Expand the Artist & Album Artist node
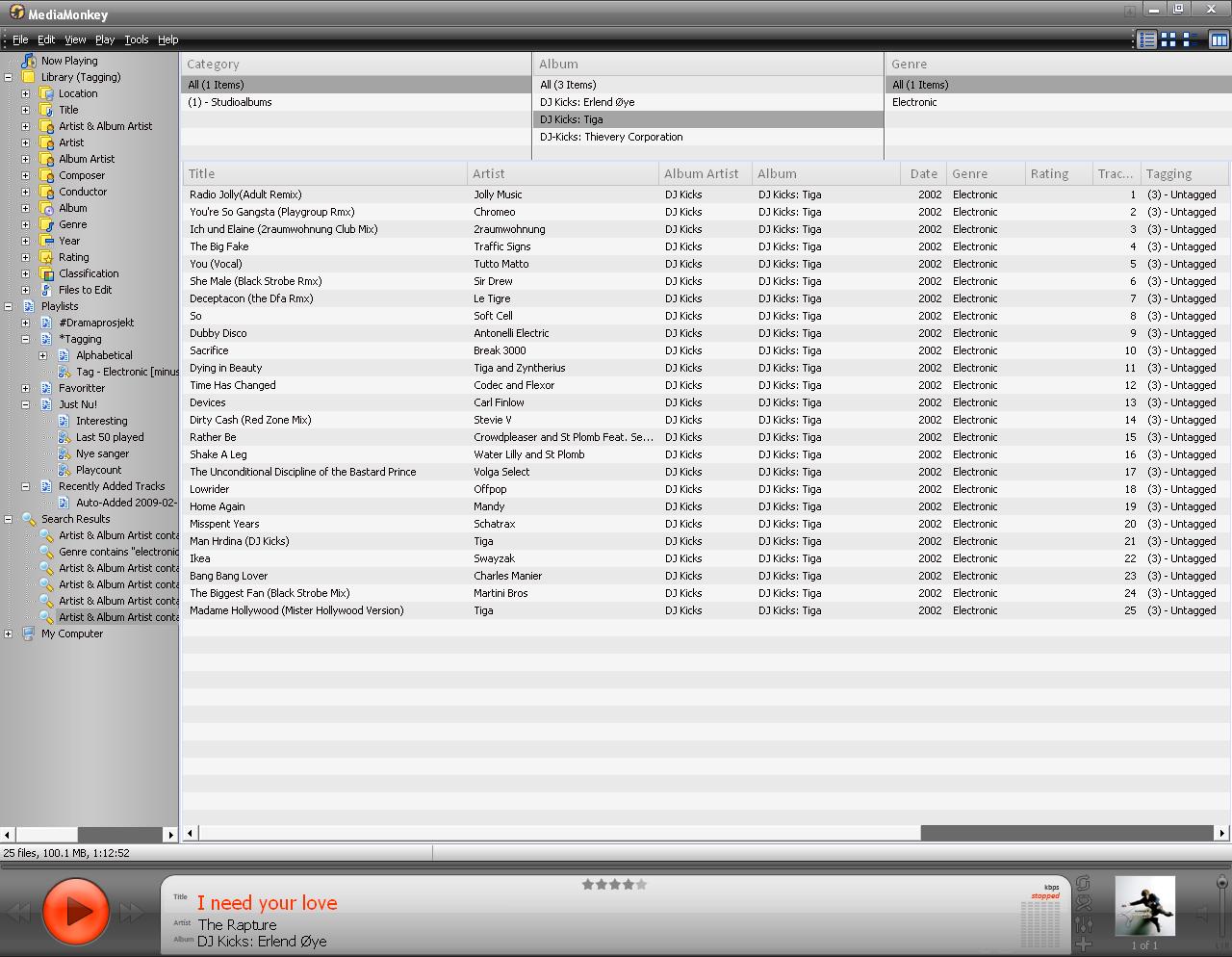Image resolution: width=1232 pixels, height=957 pixels. pos(26,126)
